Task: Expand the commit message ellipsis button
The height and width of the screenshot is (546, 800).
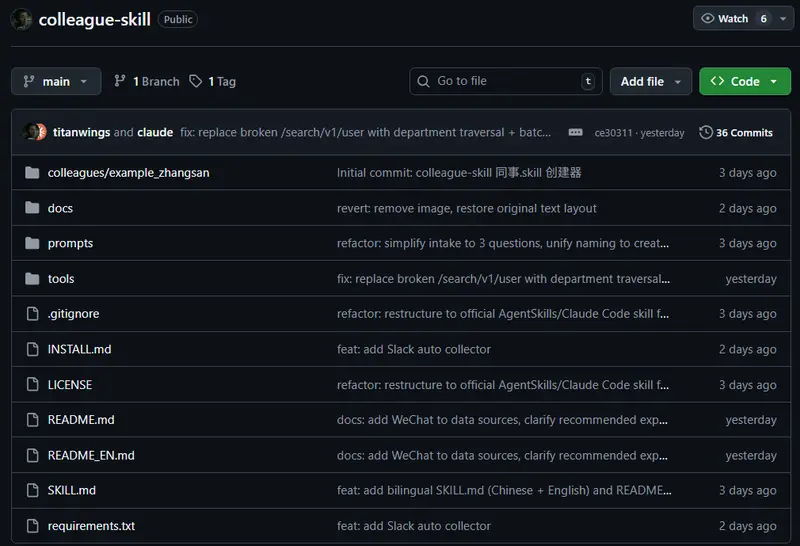Action: (575, 133)
